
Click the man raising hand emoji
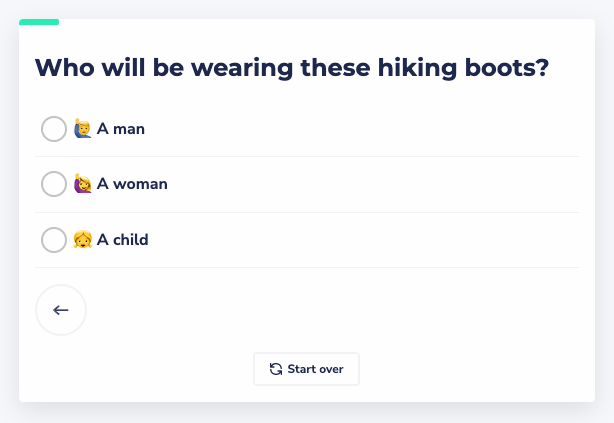click(83, 129)
